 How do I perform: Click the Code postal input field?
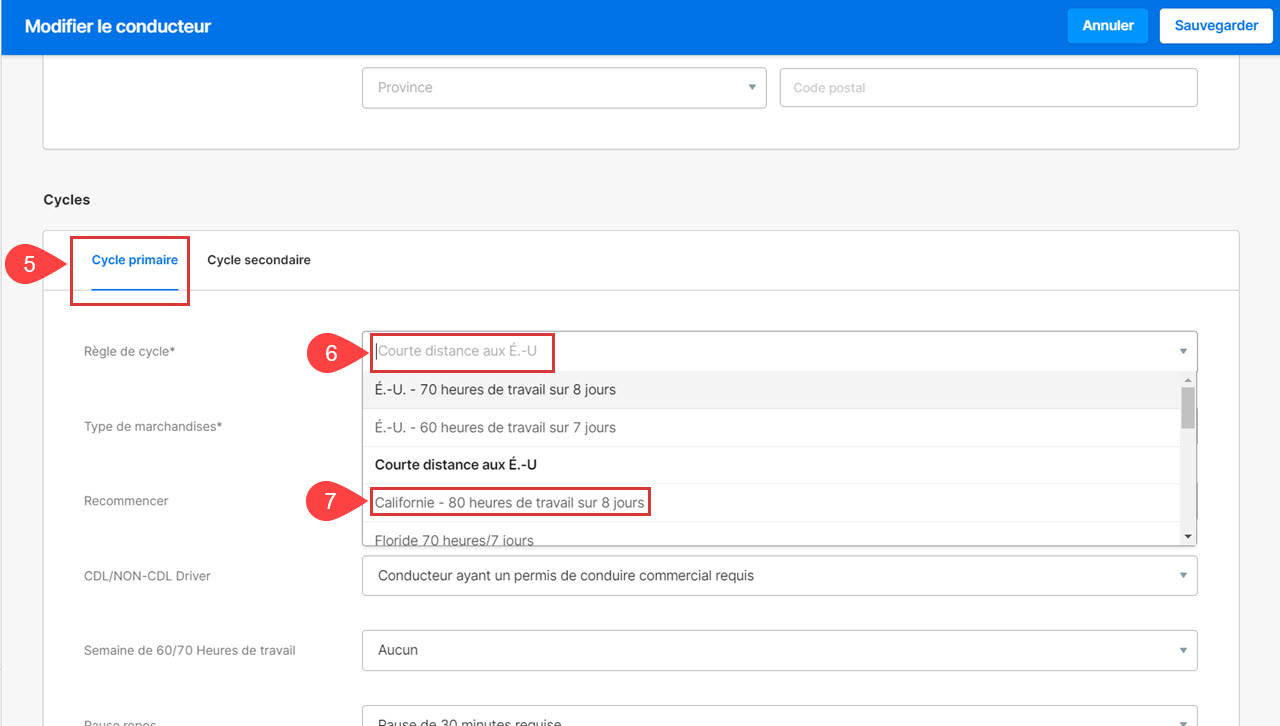tap(988, 88)
